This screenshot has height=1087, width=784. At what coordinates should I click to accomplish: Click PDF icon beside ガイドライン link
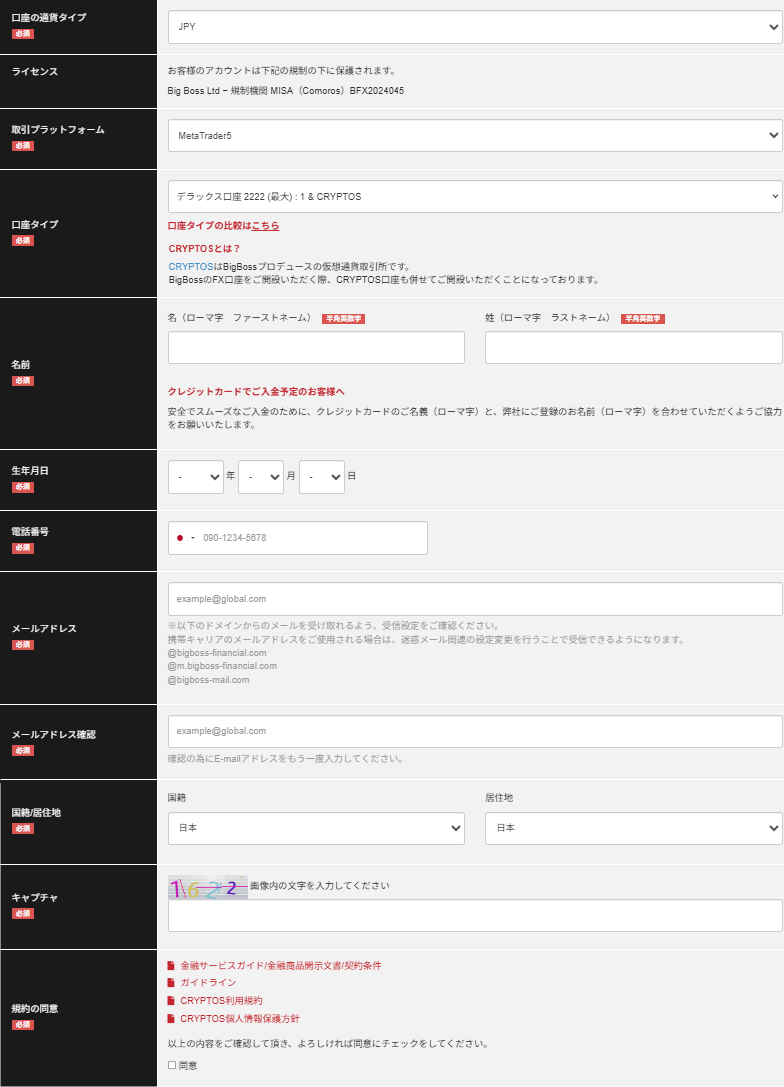171,983
